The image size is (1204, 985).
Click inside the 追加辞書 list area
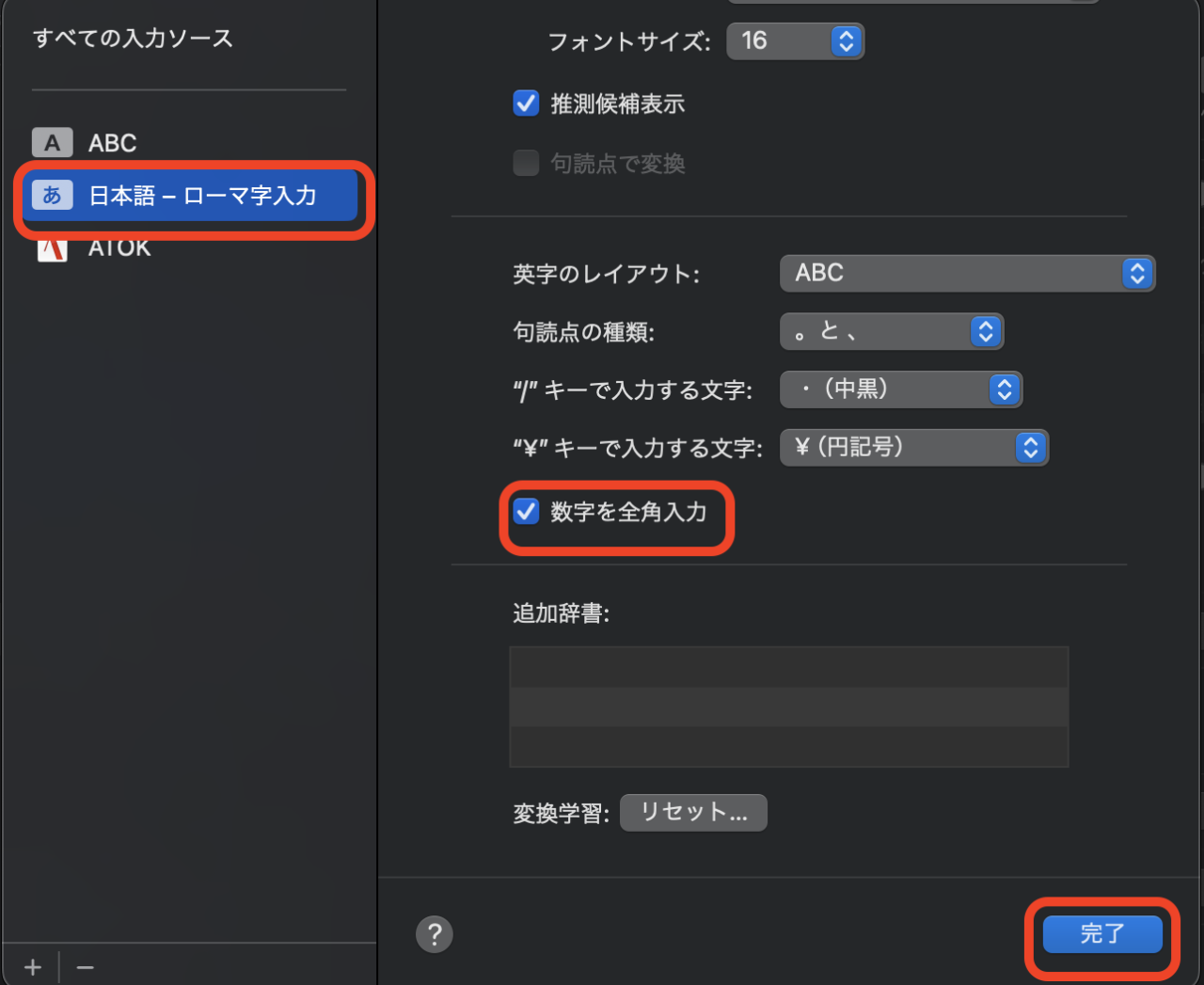[x=788, y=706]
